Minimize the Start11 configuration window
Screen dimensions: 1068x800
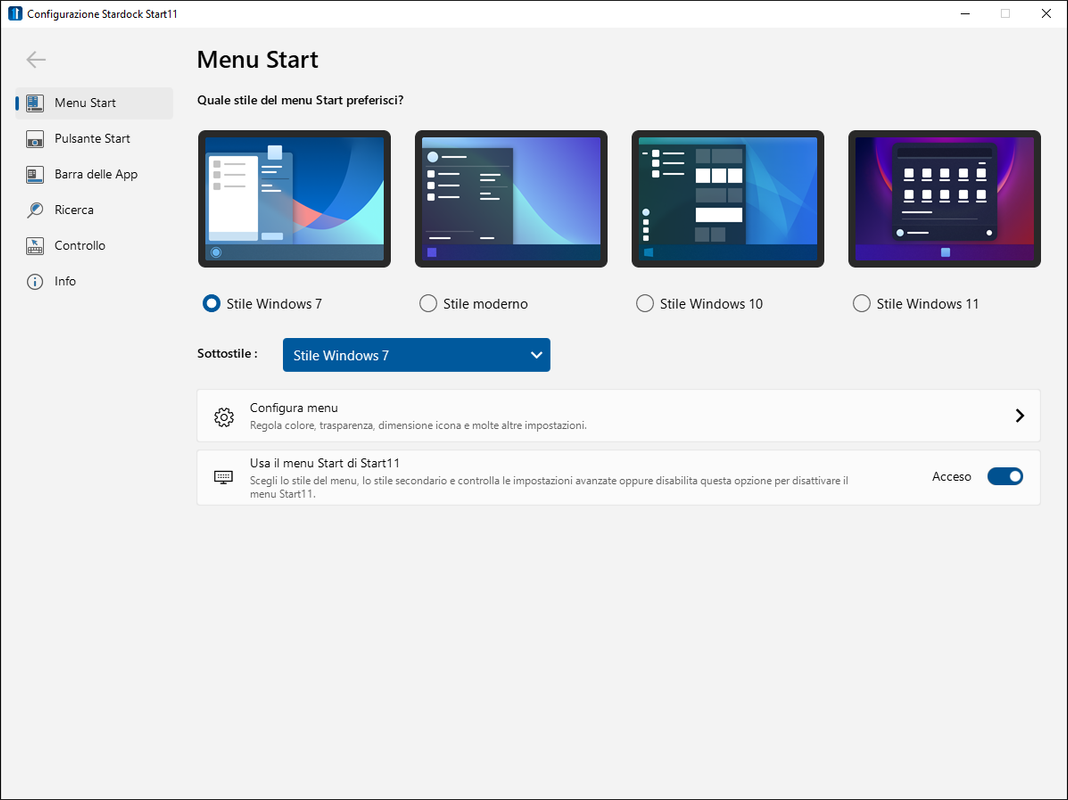click(x=965, y=14)
